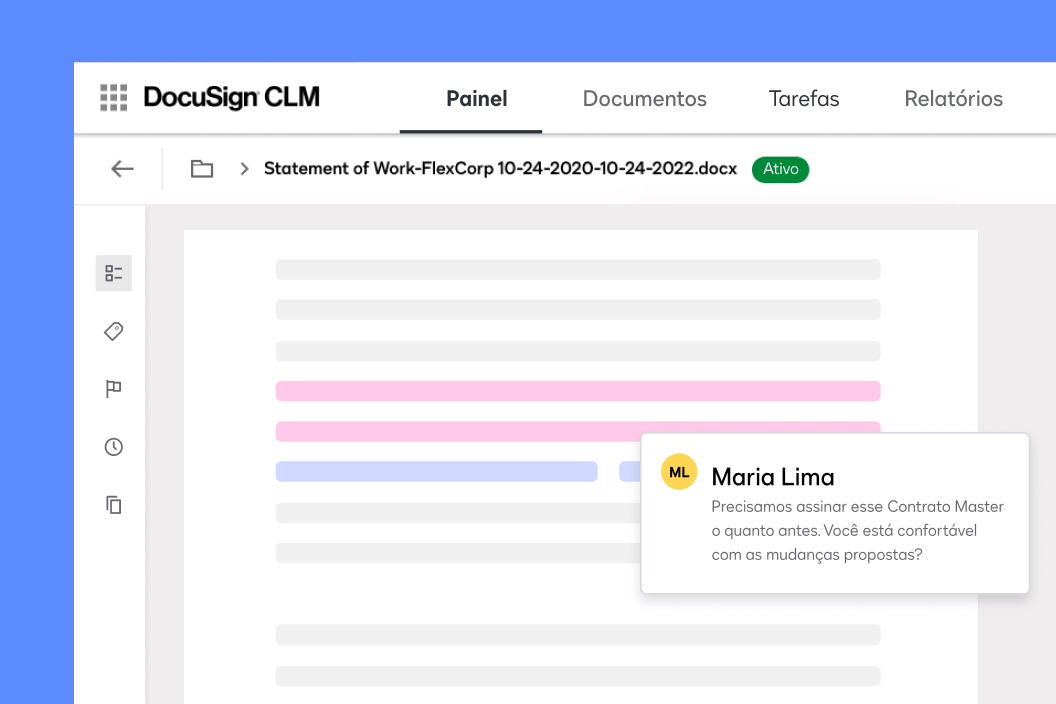This screenshot has width=1056, height=704.
Task: Switch to the Documentos tab
Action: tap(644, 98)
